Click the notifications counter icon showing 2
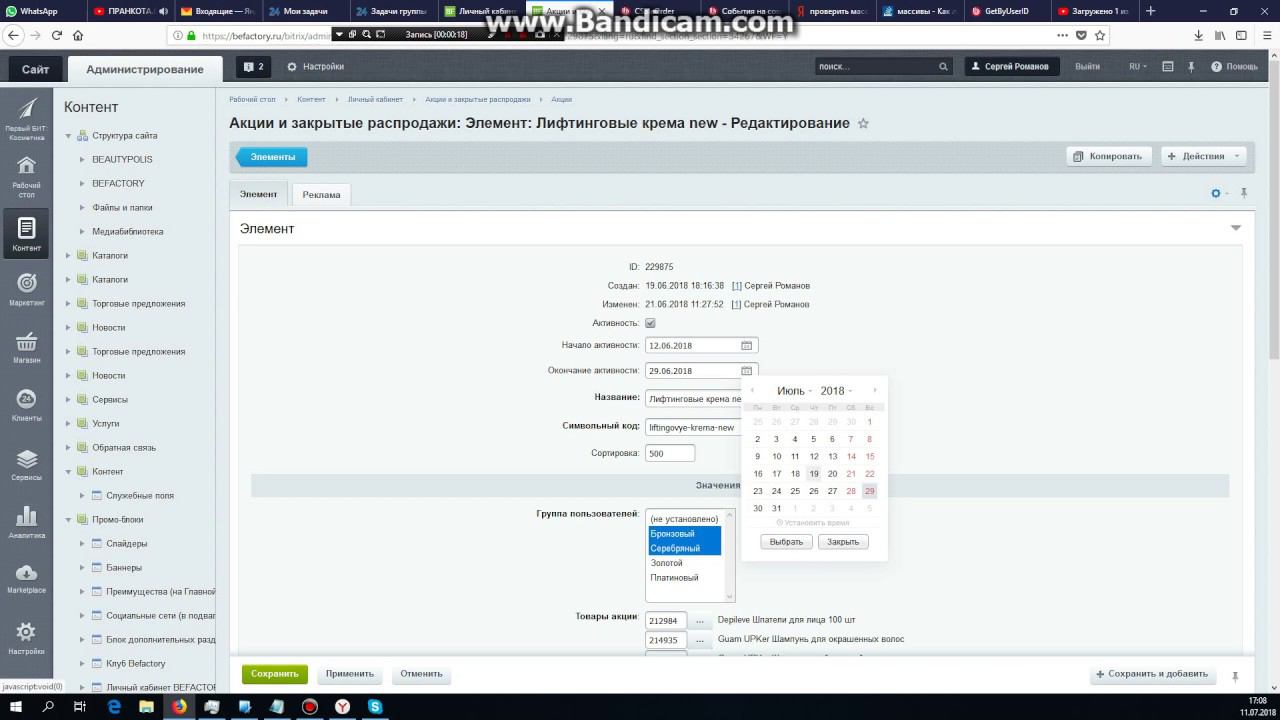The height and width of the screenshot is (720, 1280). (254, 67)
